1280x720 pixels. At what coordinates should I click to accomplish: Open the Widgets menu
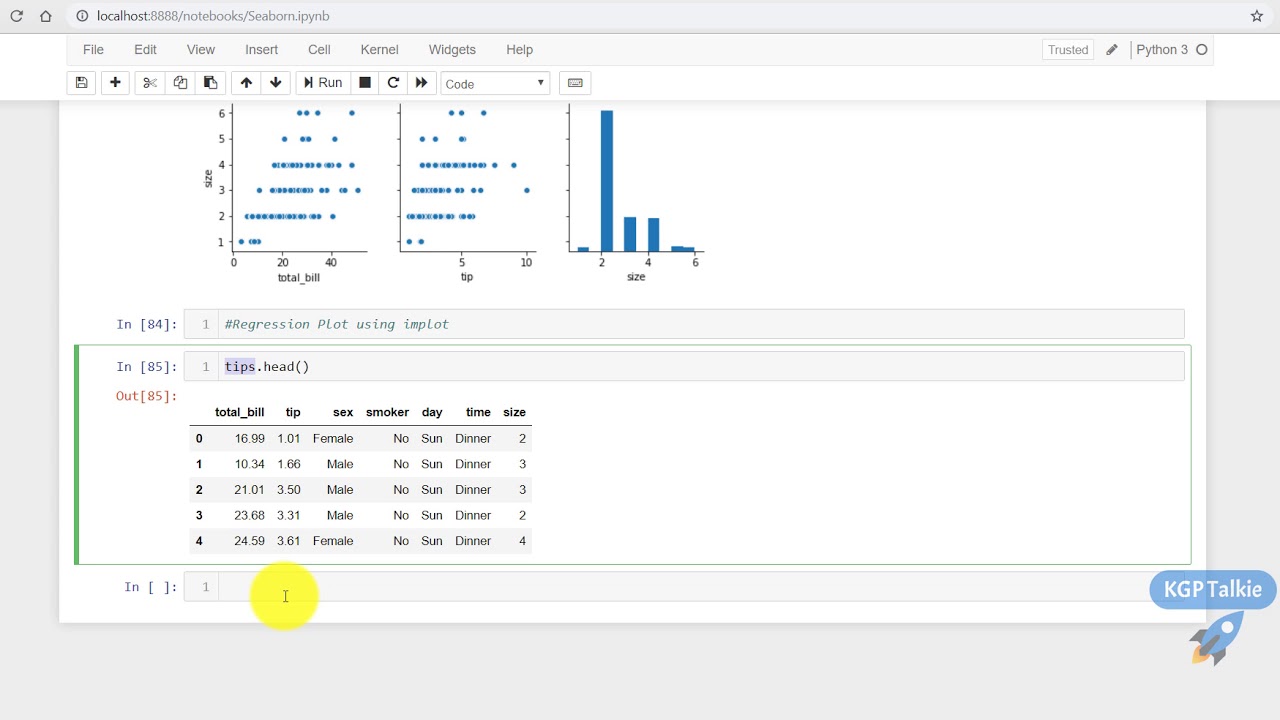452,49
